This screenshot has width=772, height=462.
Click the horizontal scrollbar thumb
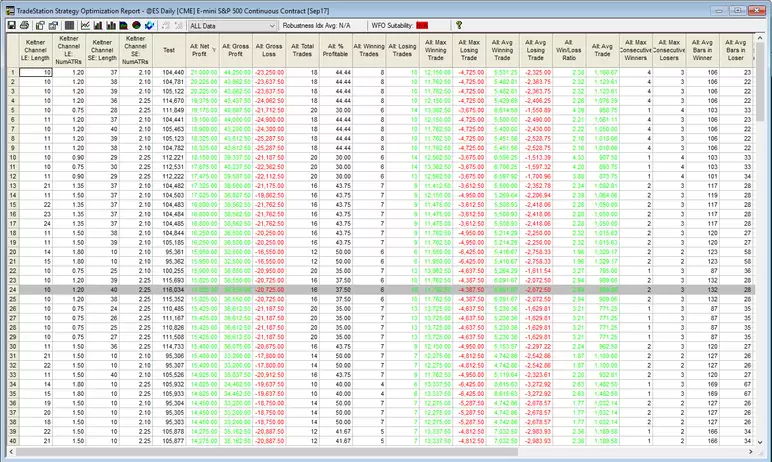(267, 451)
